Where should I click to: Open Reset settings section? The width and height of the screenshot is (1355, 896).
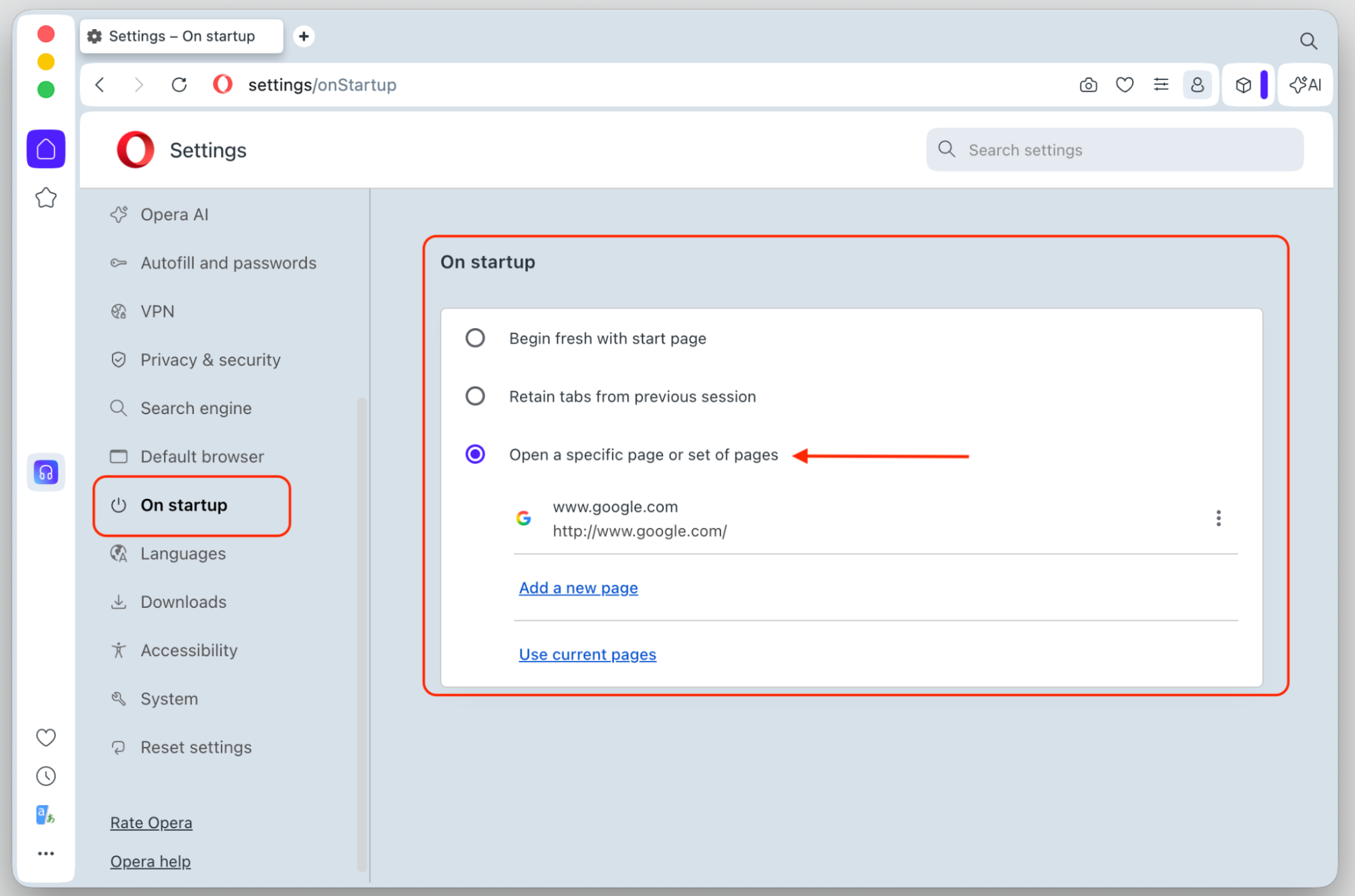click(x=181, y=748)
